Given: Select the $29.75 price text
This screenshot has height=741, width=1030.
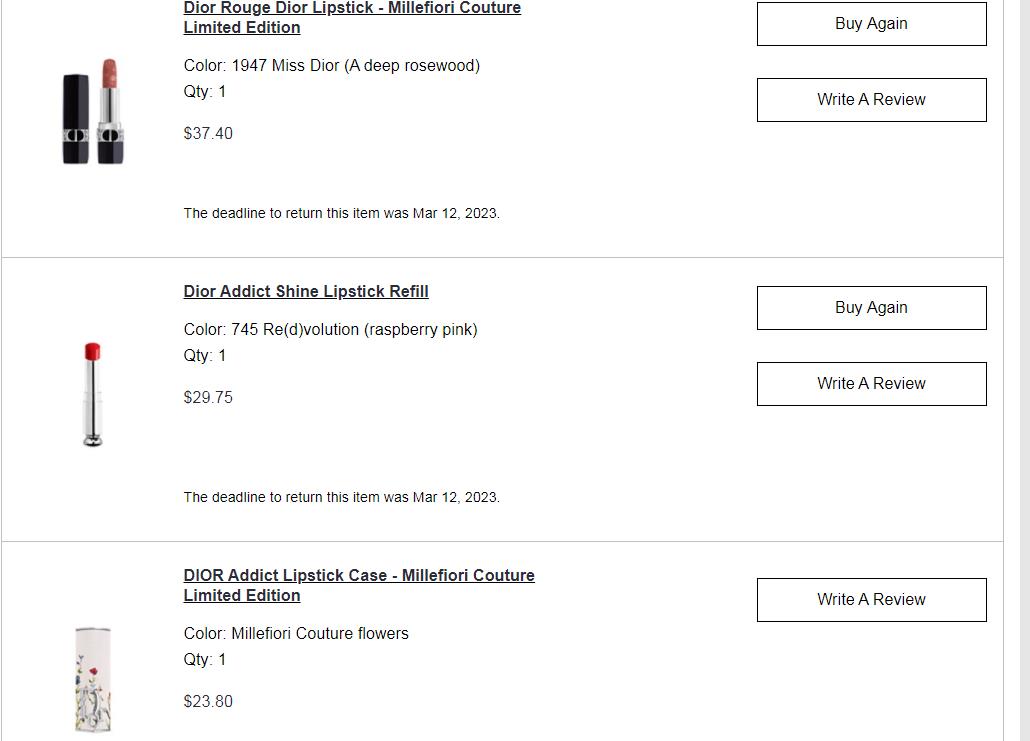Looking at the screenshot, I should [208, 397].
